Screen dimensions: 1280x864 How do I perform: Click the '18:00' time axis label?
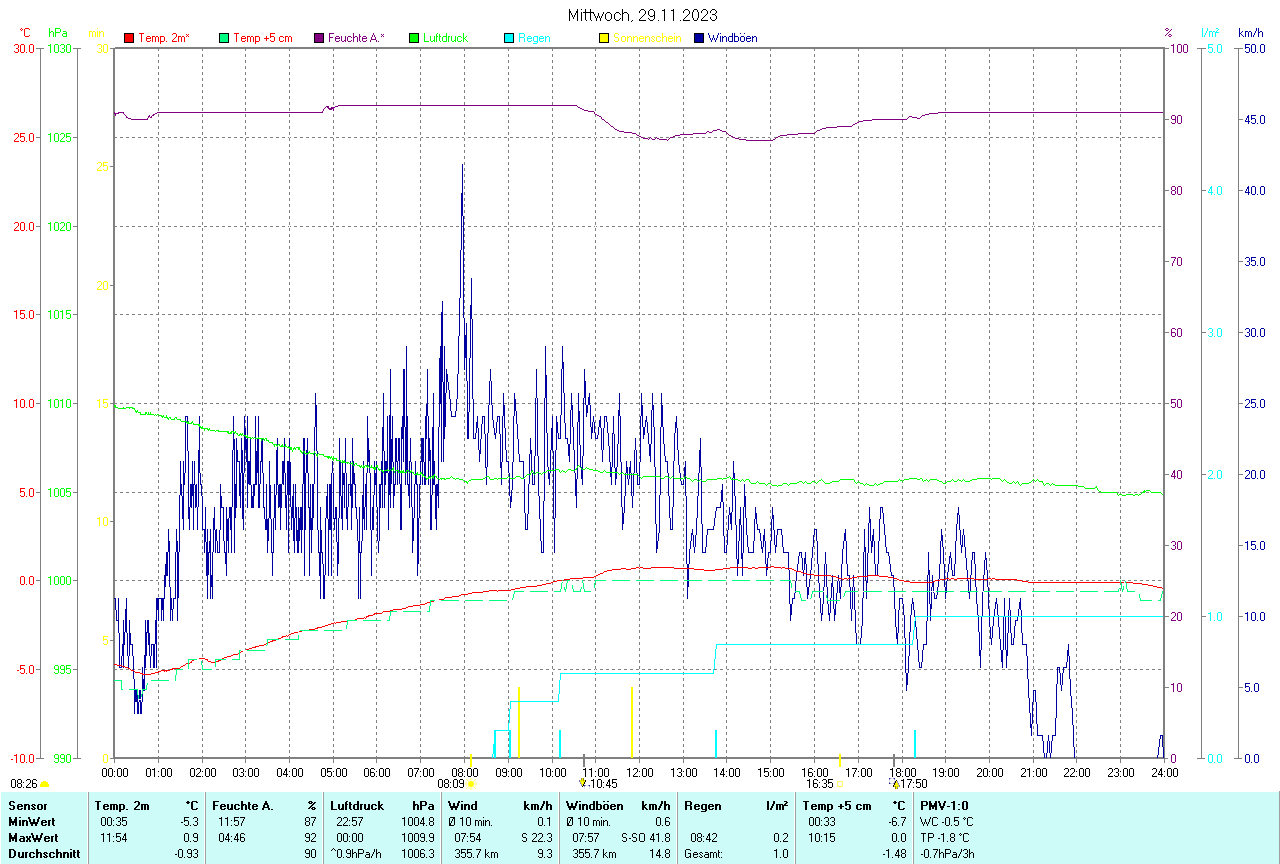pos(903,773)
